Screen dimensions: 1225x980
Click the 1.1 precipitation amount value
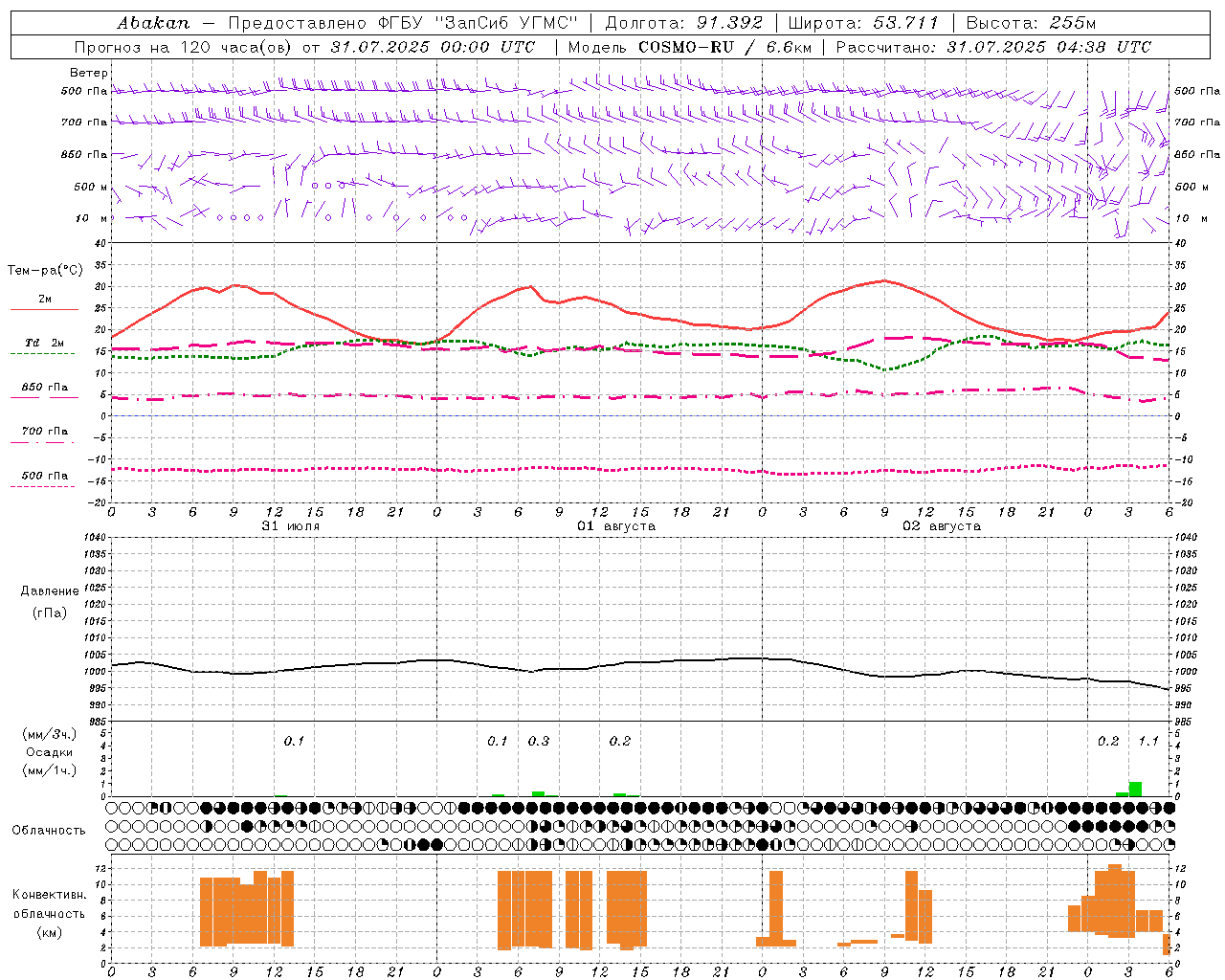[x=1148, y=742]
